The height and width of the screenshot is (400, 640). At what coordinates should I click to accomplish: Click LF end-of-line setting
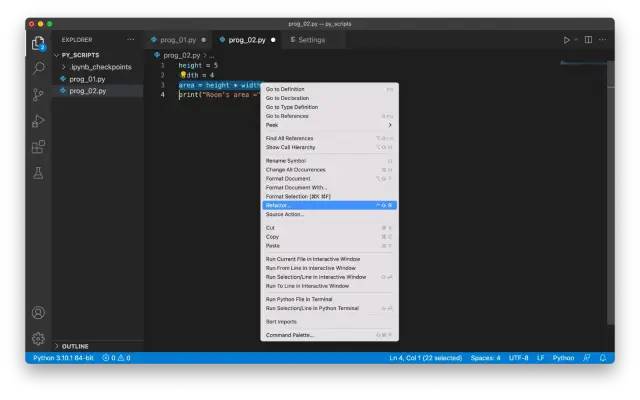coord(540,358)
